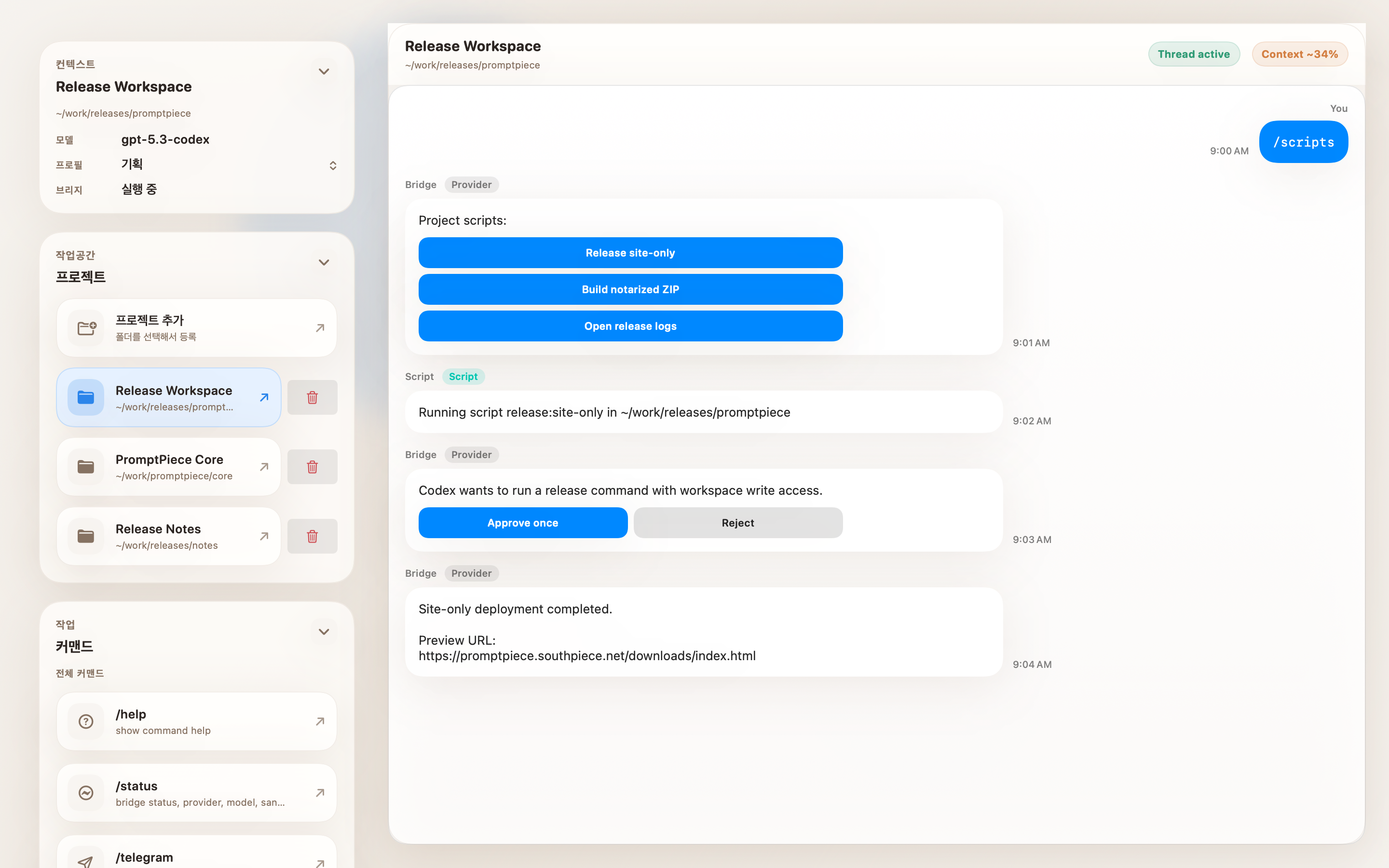This screenshot has width=1389, height=868.
Task: Choose the /help show command help item
Action: [196, 721]
